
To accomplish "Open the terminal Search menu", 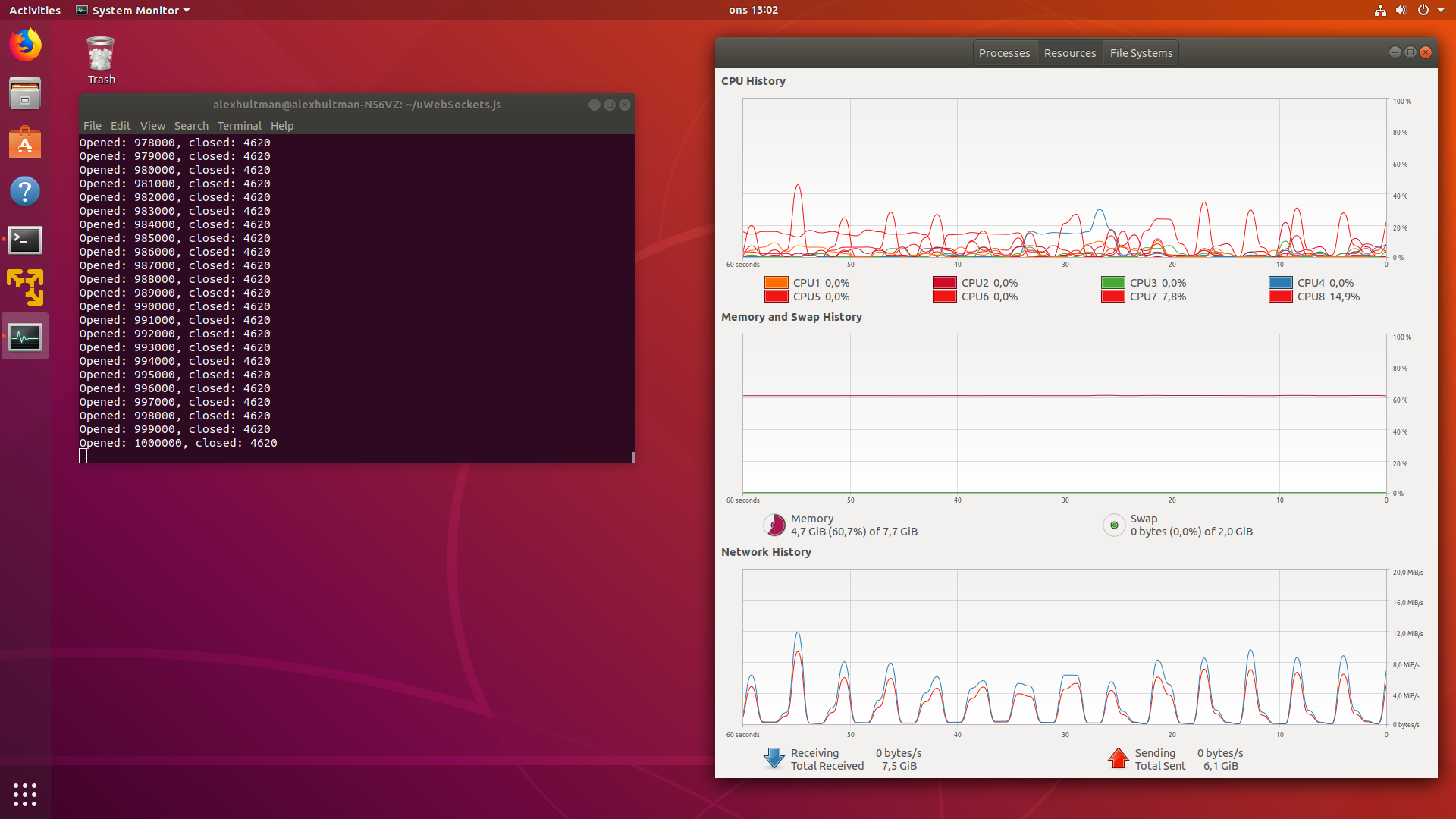I will click(191, 126).
